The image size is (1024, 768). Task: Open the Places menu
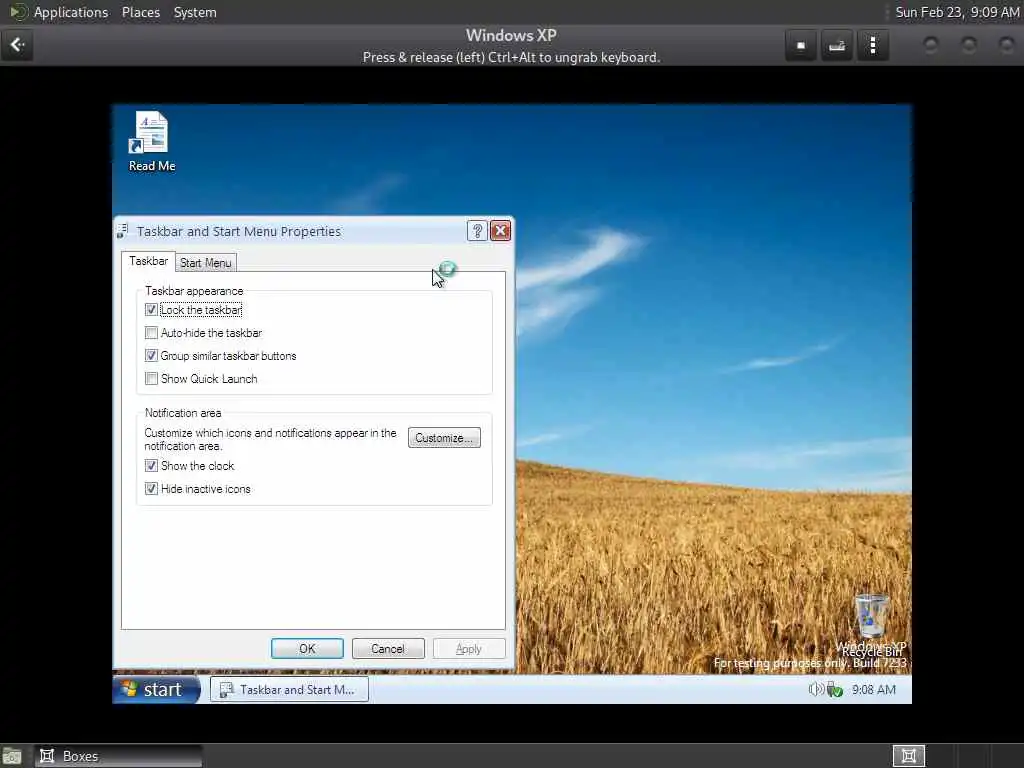click(140, 12)
